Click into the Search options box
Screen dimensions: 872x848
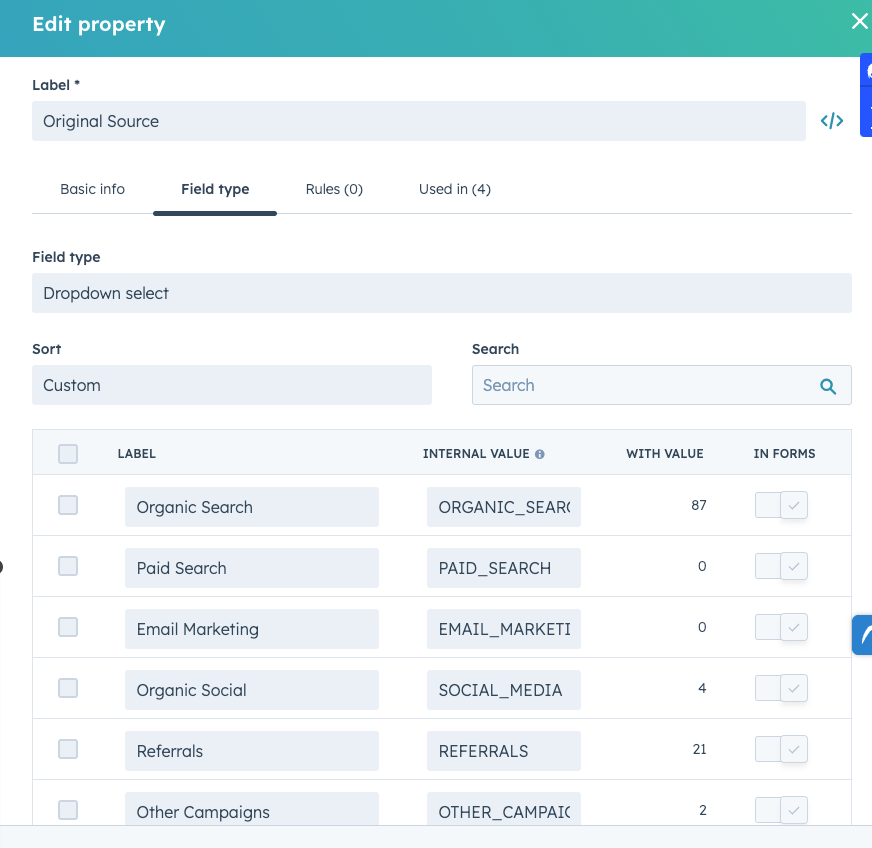[x=640, y=385]
